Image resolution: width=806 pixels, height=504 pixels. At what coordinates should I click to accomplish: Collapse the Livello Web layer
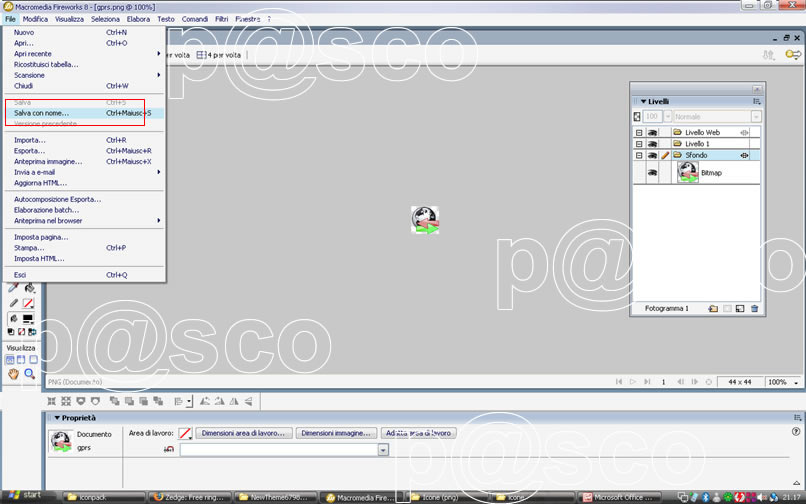click(639, 133)
